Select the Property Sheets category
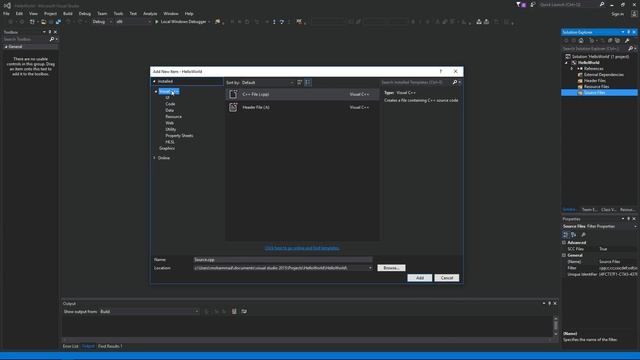This screenshot has width=640, height=360. coord(180,136)
